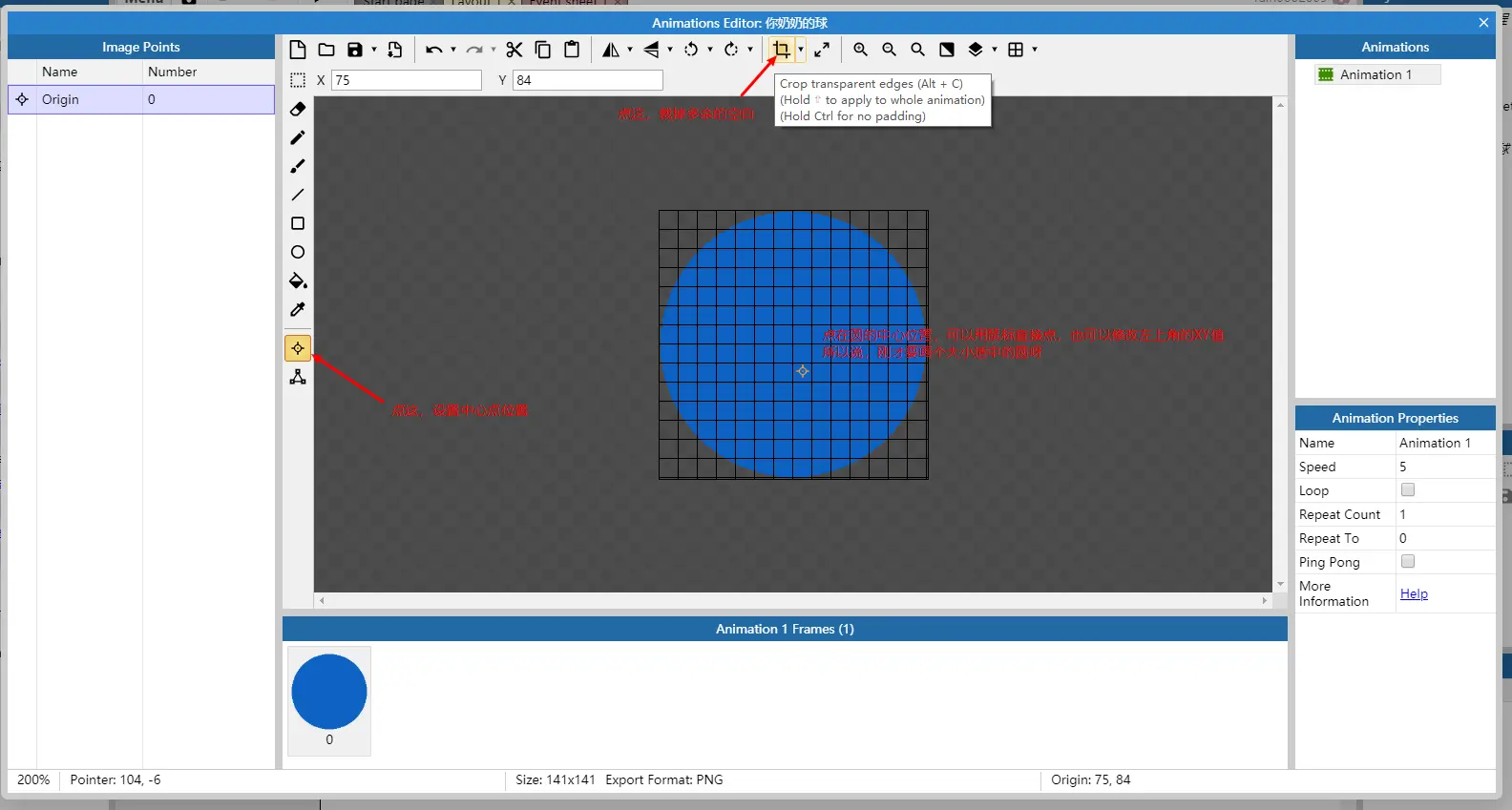The width and height of the screenshot is (1512, 810).
Task: Undo the last edit
Action: click(434, 50)
